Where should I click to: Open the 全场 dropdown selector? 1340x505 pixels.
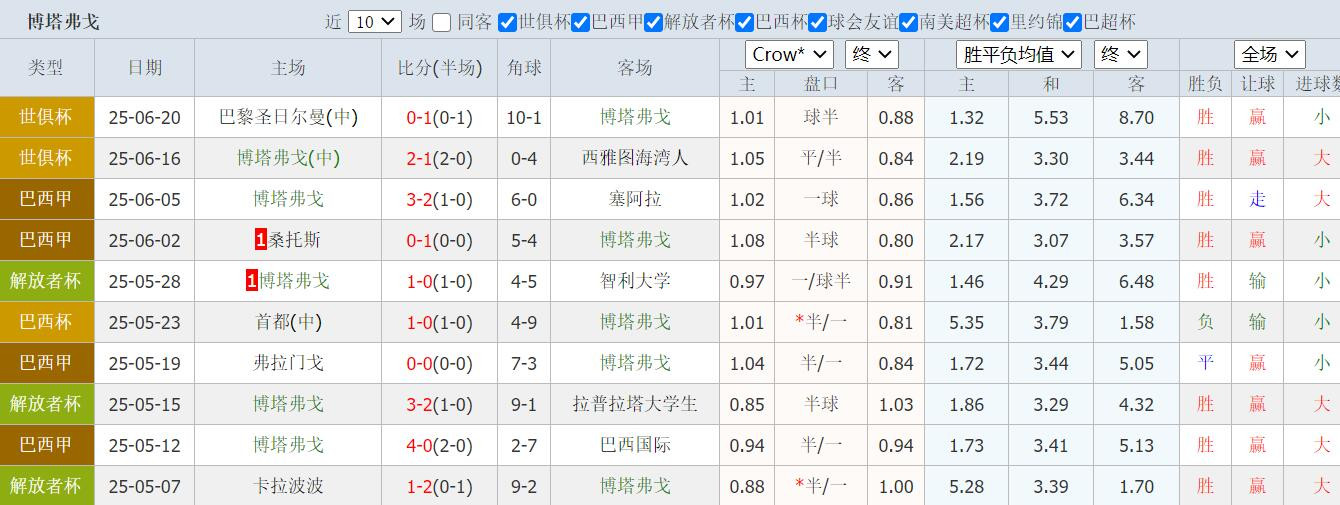pyautogui.click(x=1269, y=54)
